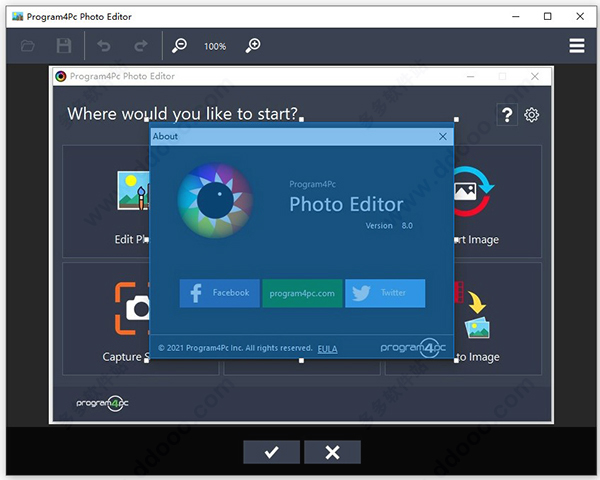Open the Facebook button in About dialog
Image resolution: width=600 pixels, height=480 pixels.
coord(220,293)
